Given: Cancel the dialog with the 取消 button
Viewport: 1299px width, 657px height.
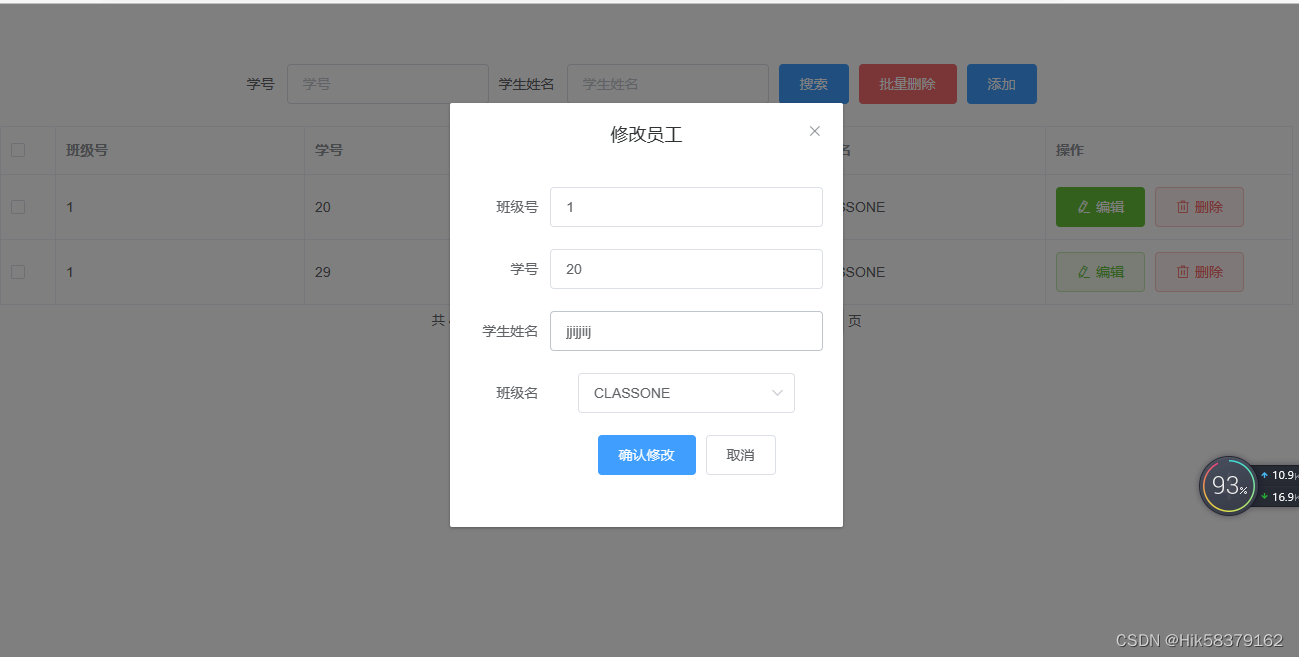Looking at the screenshot, I should [740, 455].
